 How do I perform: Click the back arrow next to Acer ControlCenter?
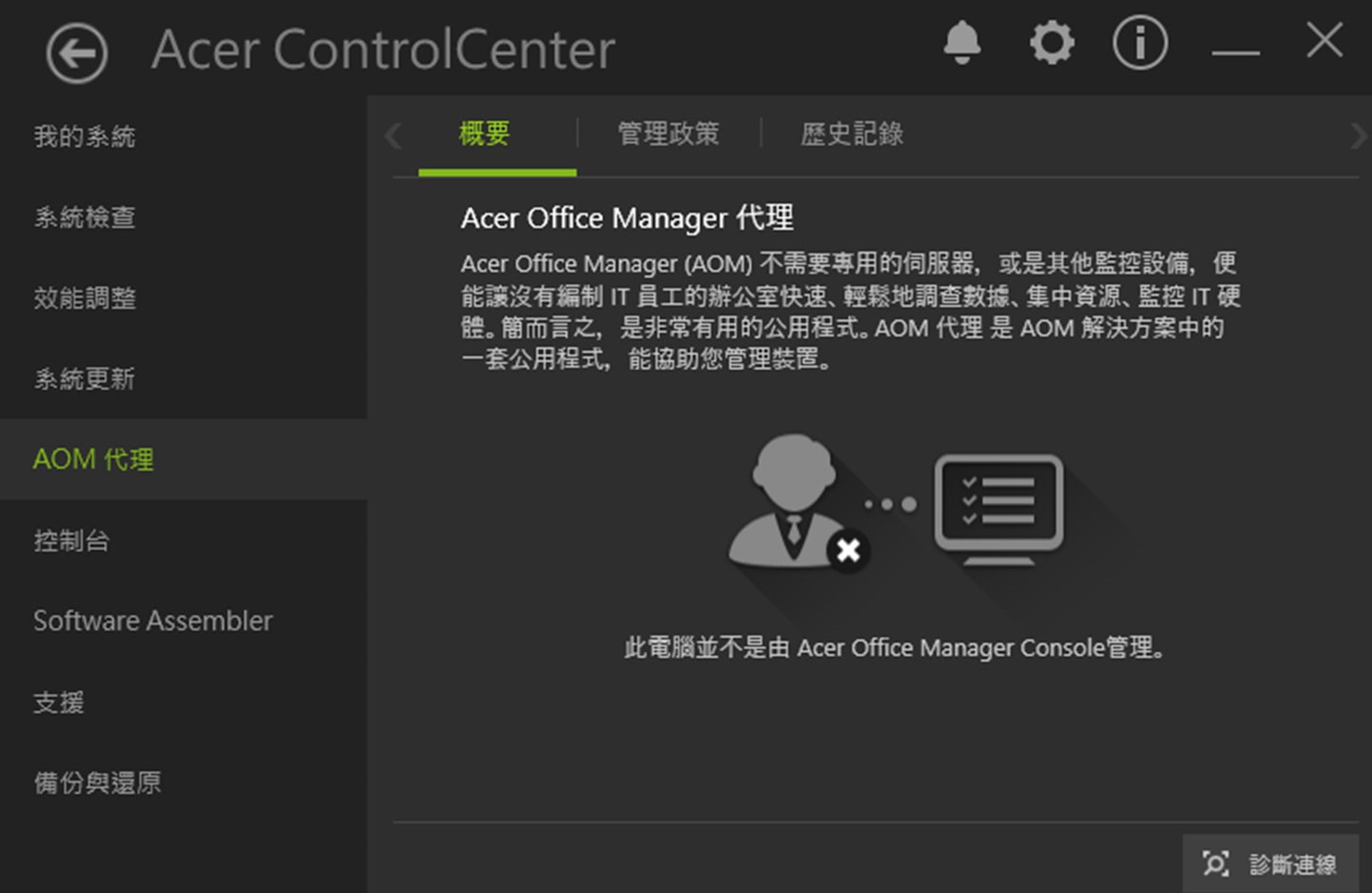[x=74, y=52]
